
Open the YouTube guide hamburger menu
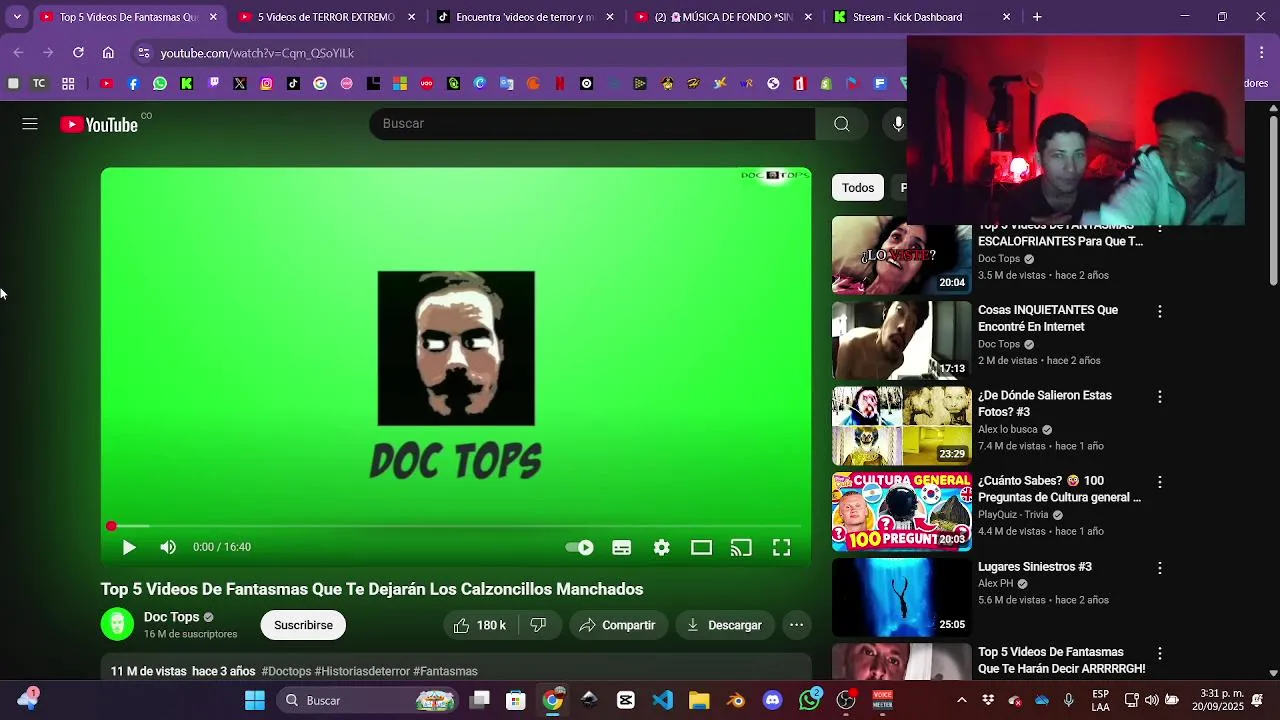(x=30, y=124)
